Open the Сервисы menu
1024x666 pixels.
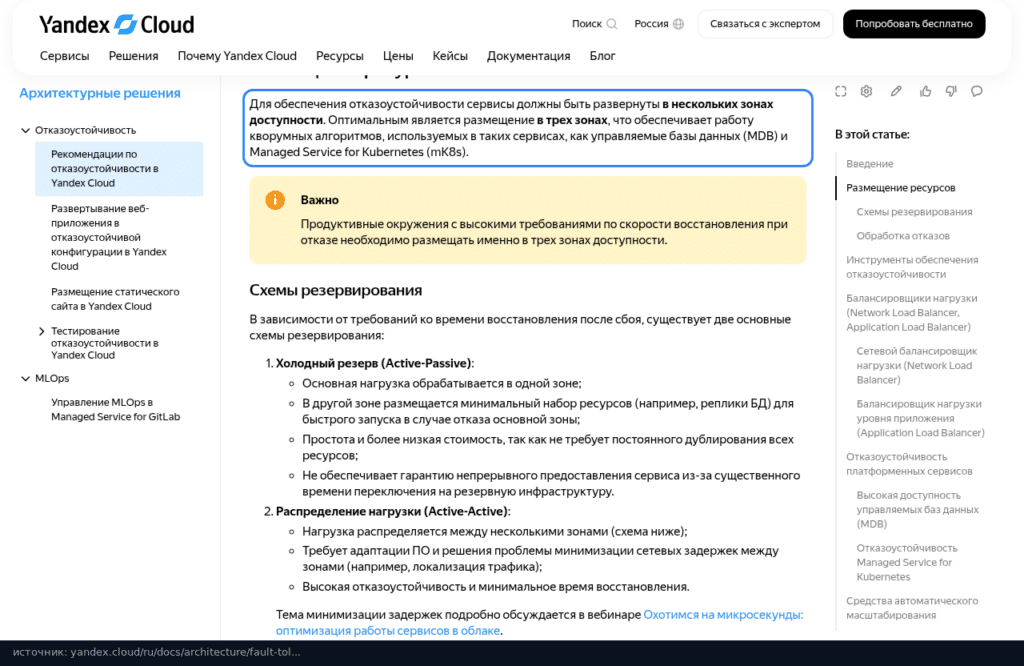[65, 56]
